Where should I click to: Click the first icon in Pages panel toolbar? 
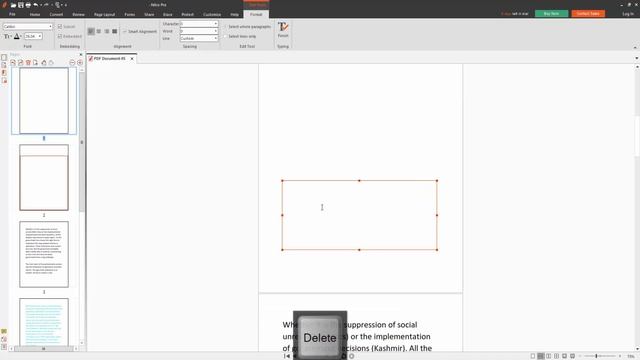click(x=13, y=62)
